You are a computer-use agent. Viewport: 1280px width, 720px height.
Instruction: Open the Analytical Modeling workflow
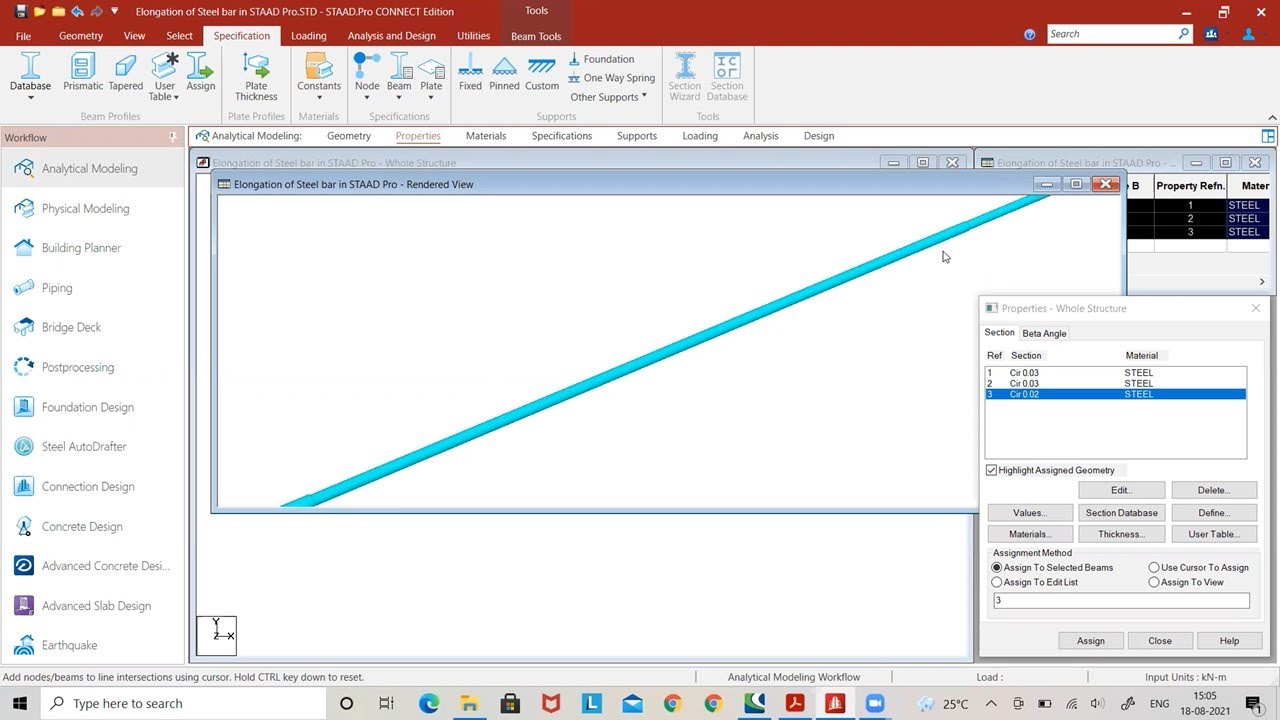coord(92,168)
